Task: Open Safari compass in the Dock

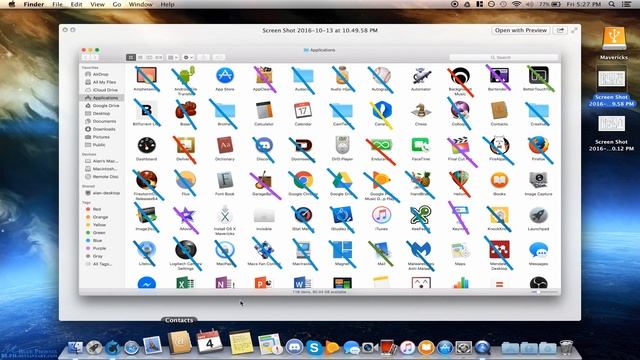Action: click(131, 347)
